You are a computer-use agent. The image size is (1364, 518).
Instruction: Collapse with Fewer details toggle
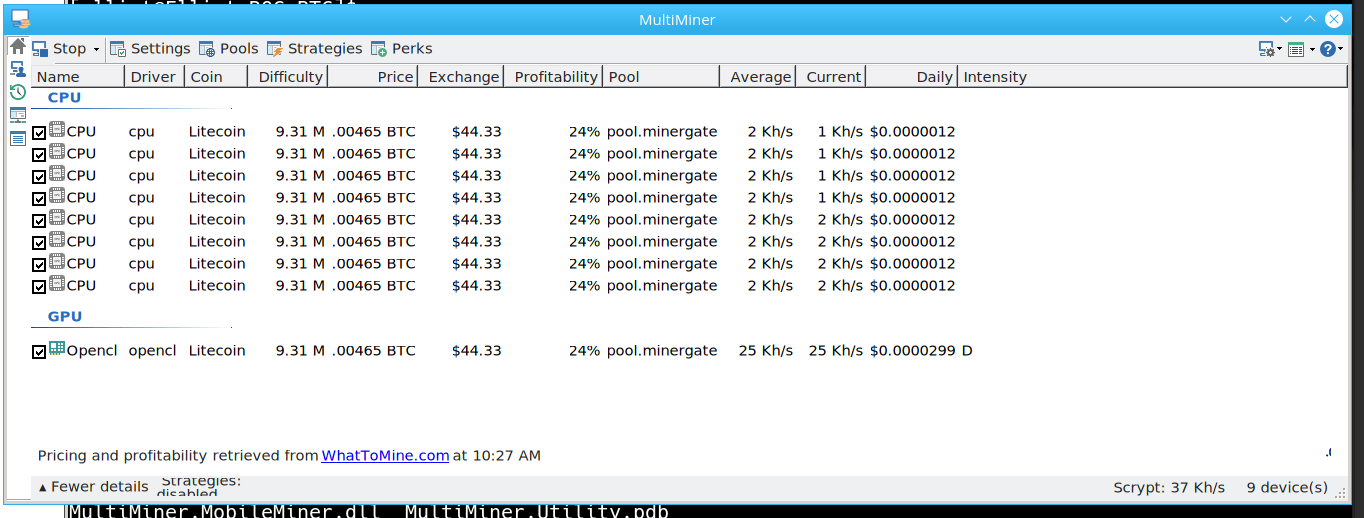tap(94, 487)
